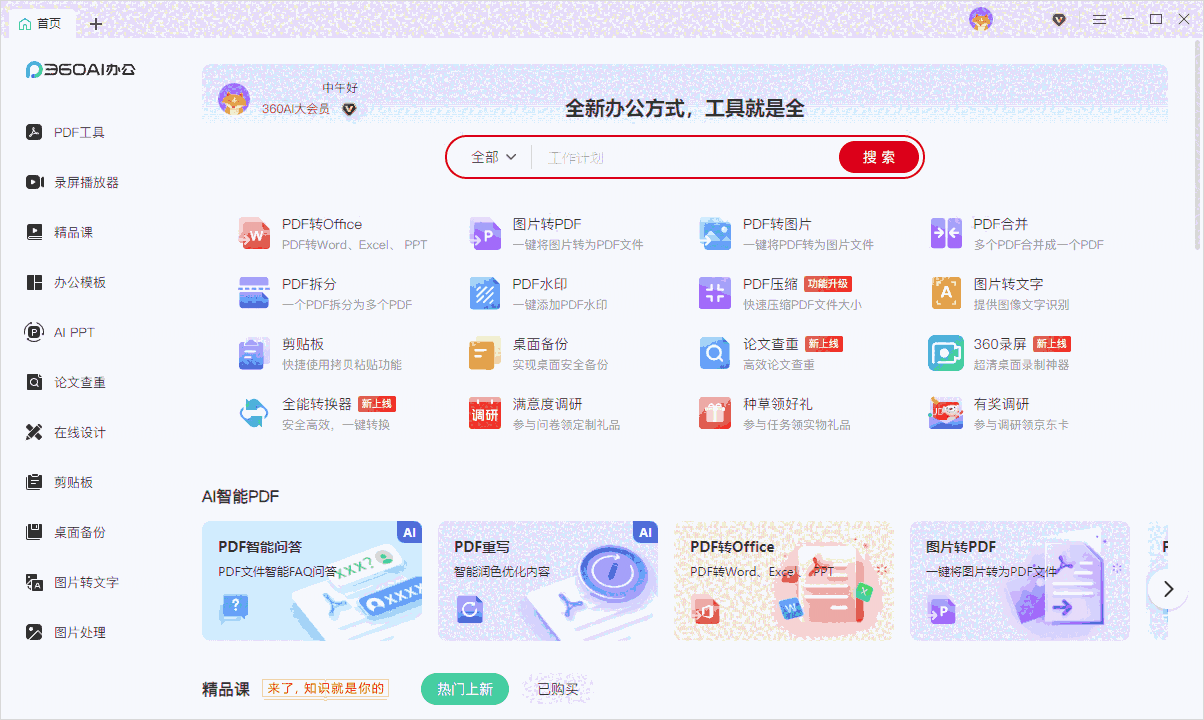Expand the member badge dropdown near 360AI大会员
The height and width of the screenshot is (720, 1204).
[349, 111]
